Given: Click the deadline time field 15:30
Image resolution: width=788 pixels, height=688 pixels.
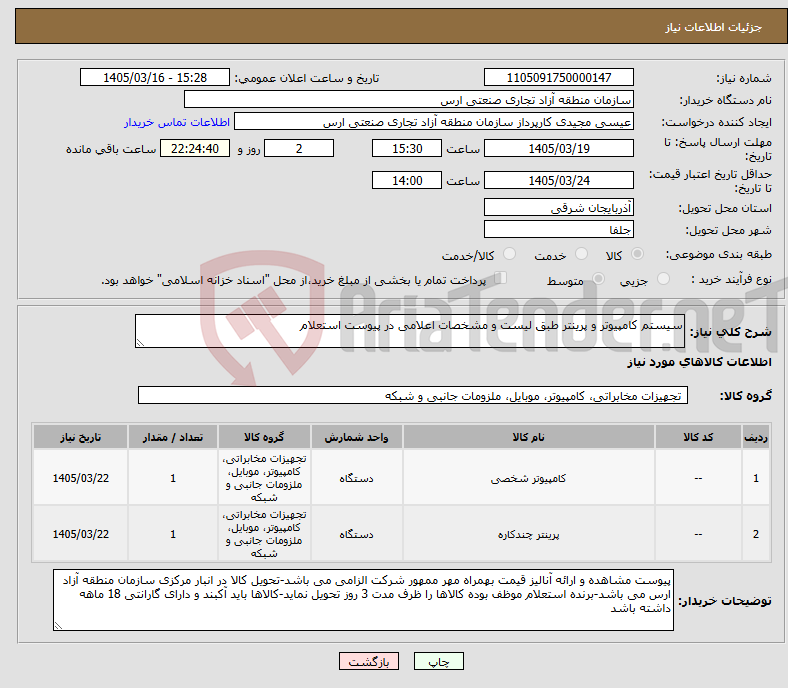Looking at the screenshot, I should pos(407,148).
